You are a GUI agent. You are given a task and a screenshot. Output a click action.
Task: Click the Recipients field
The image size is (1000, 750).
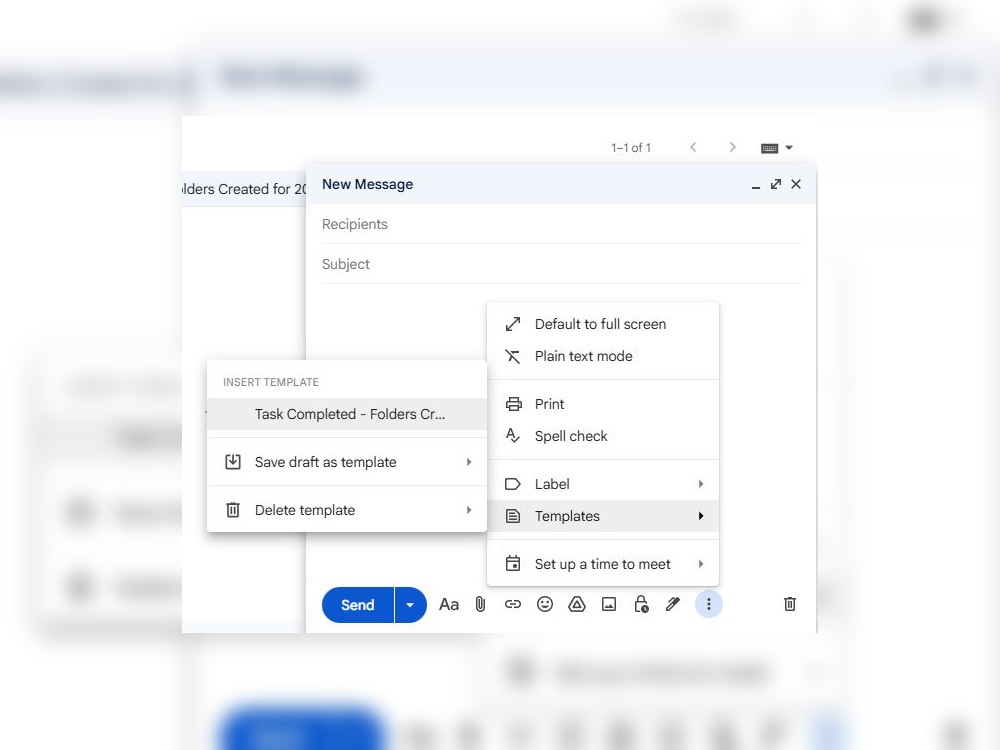tap(561, 224)
